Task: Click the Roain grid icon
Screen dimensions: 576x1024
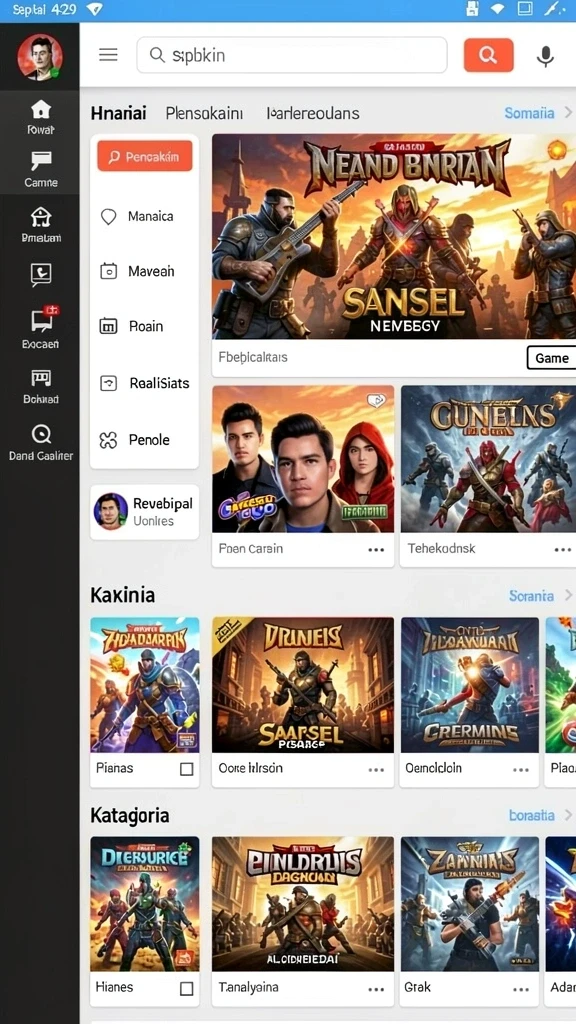Action: click(x=108, y=326)
